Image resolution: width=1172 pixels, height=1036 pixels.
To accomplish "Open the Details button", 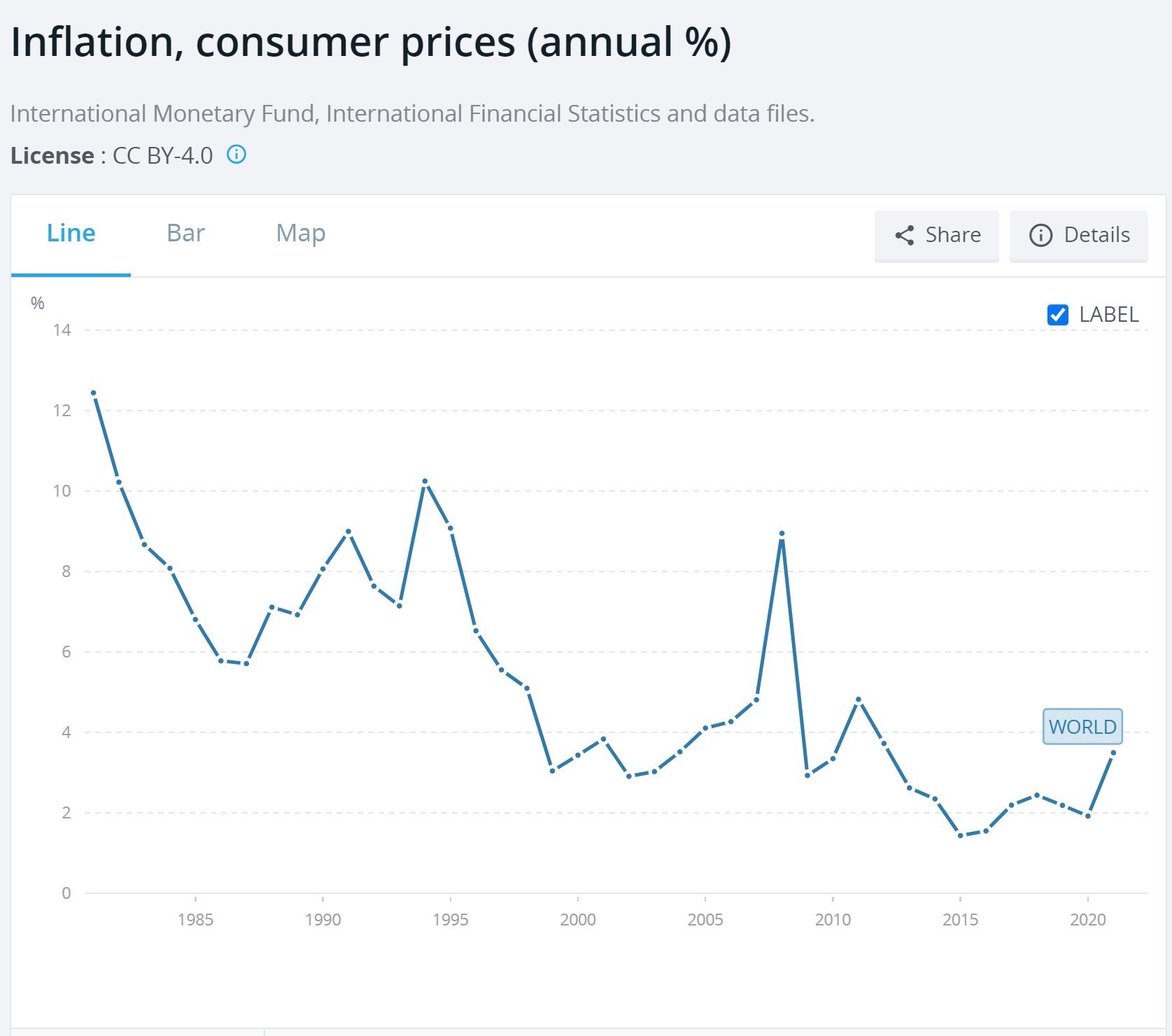I will click(1078, 236).
